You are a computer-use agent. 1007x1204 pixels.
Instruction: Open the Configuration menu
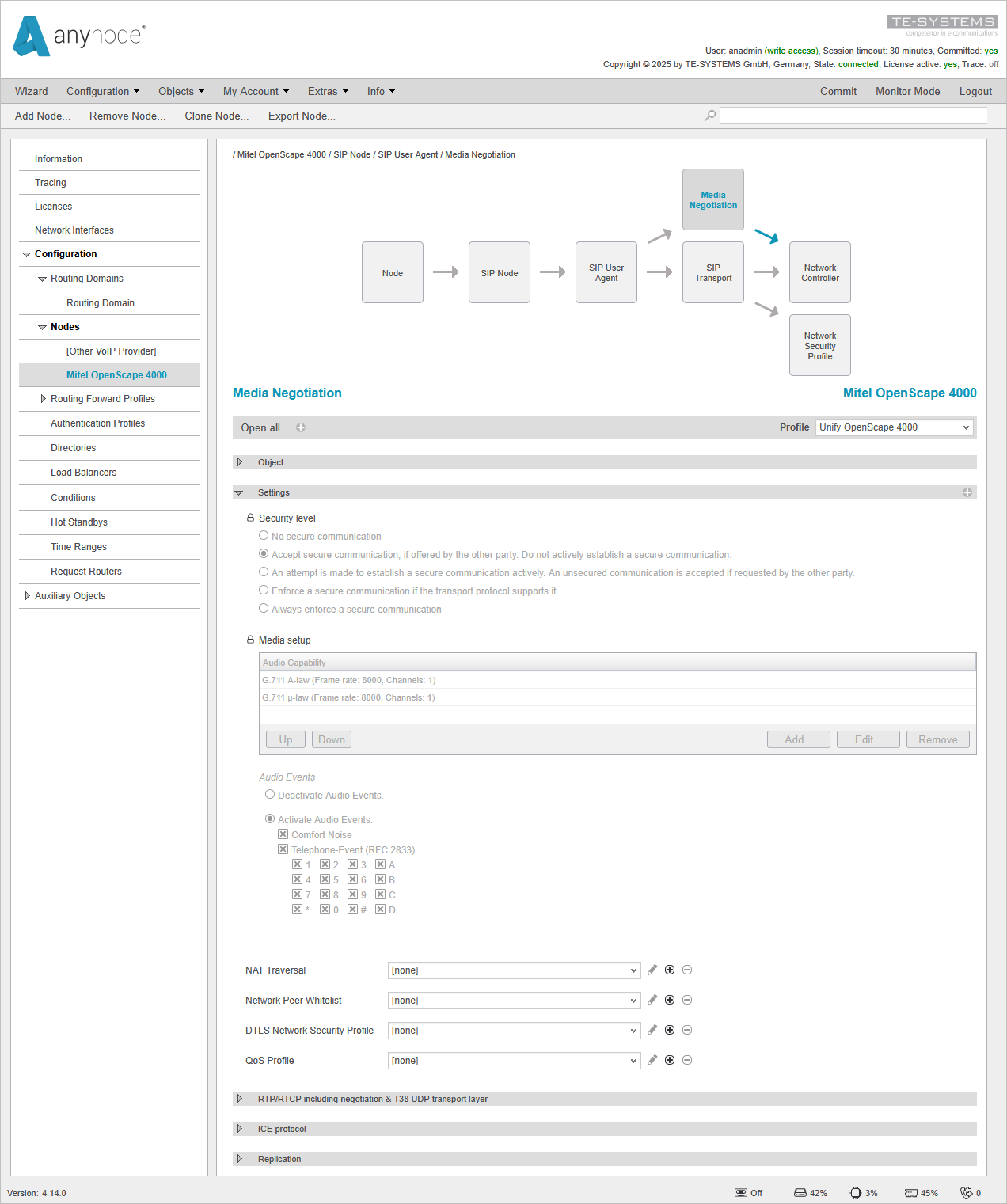102,91
